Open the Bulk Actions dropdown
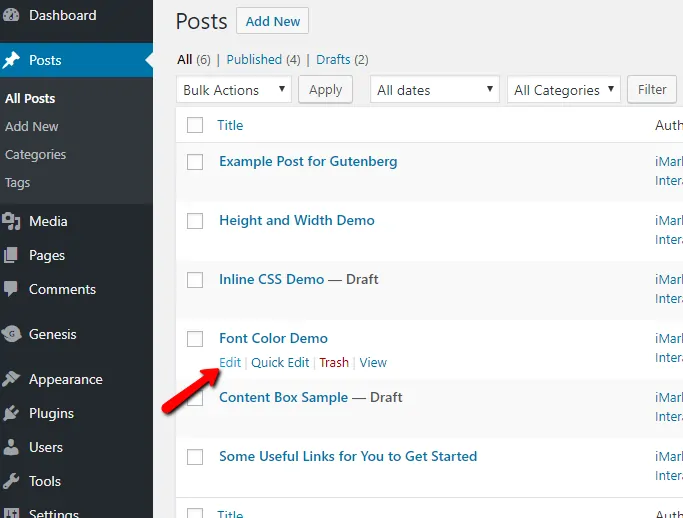The image size is (683, 518). [234, 90]
